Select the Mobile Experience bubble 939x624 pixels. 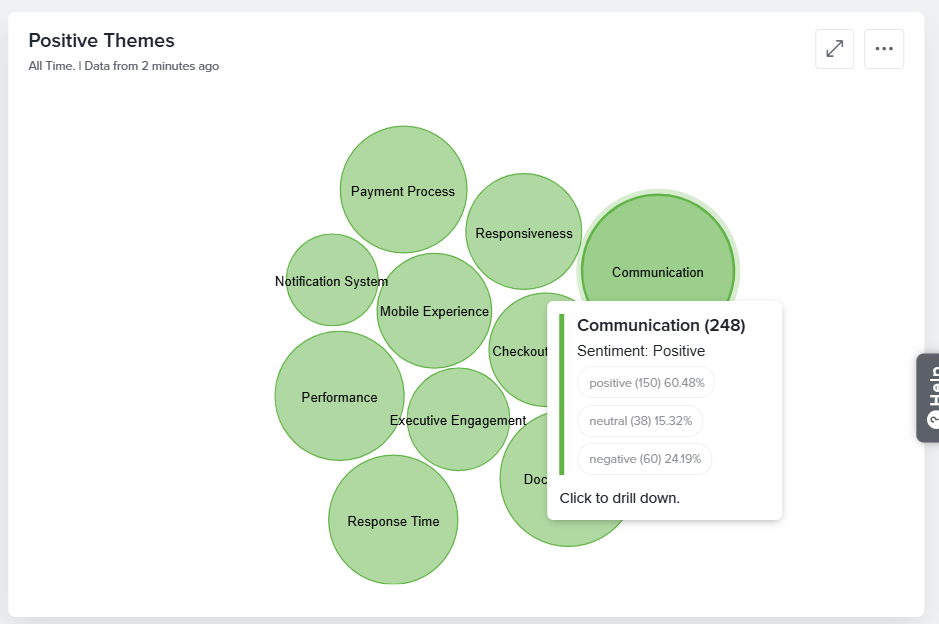434,311
